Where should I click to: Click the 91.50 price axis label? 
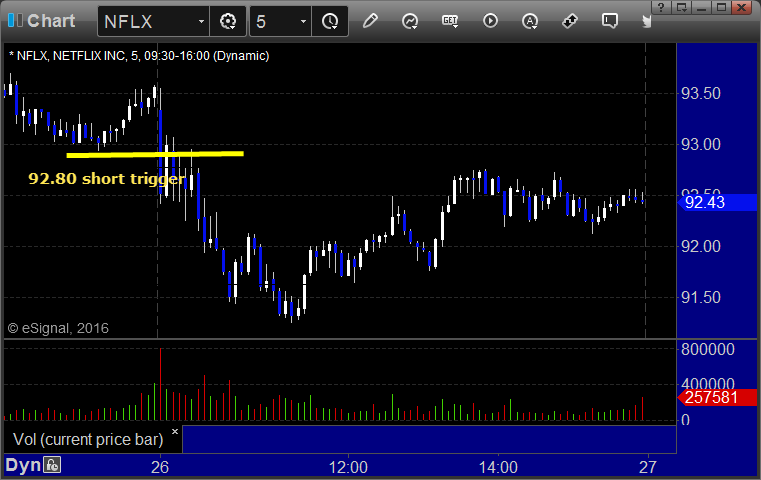tap(700, 298)
